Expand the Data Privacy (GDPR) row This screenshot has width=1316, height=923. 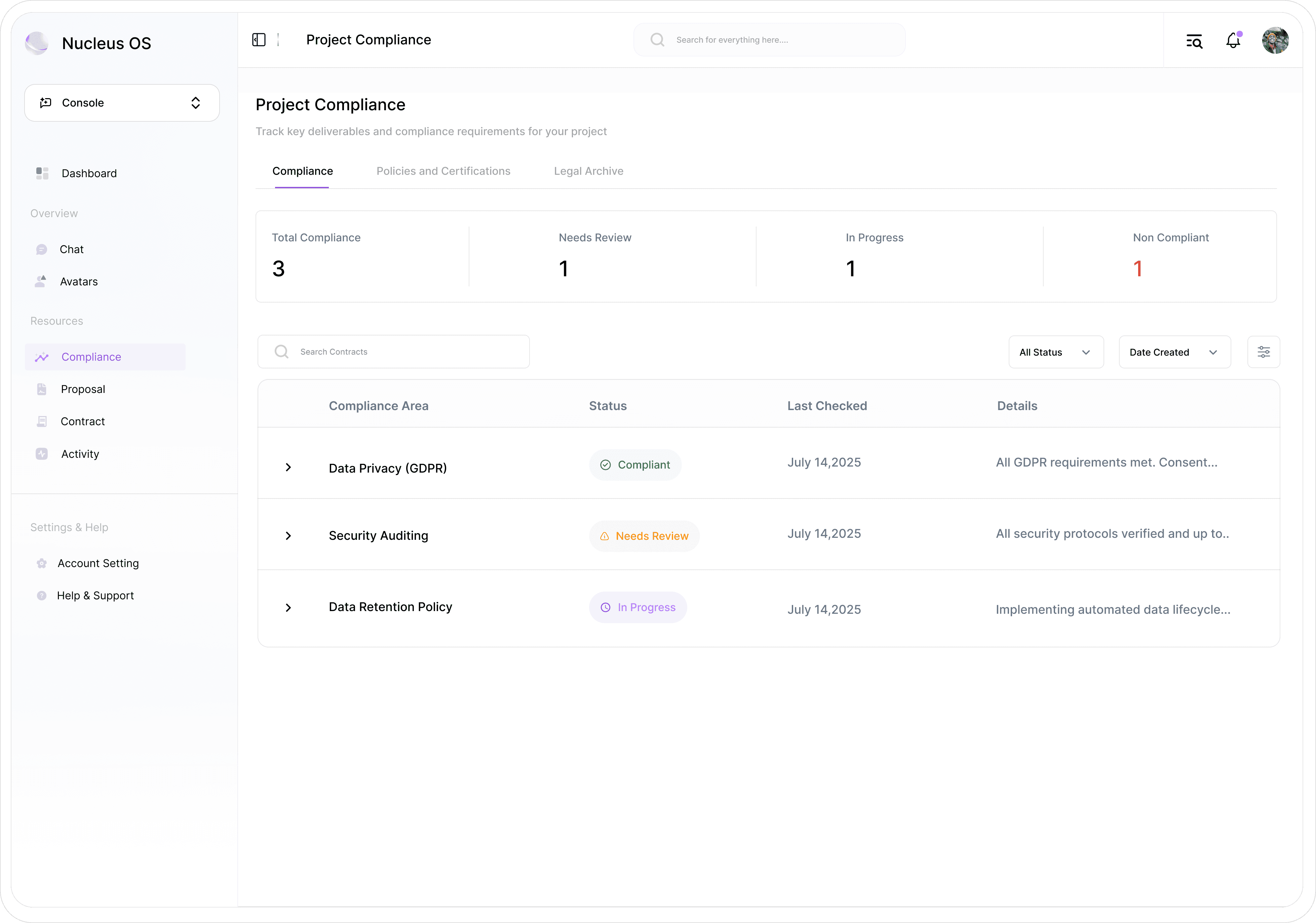[x=288, y=468]
